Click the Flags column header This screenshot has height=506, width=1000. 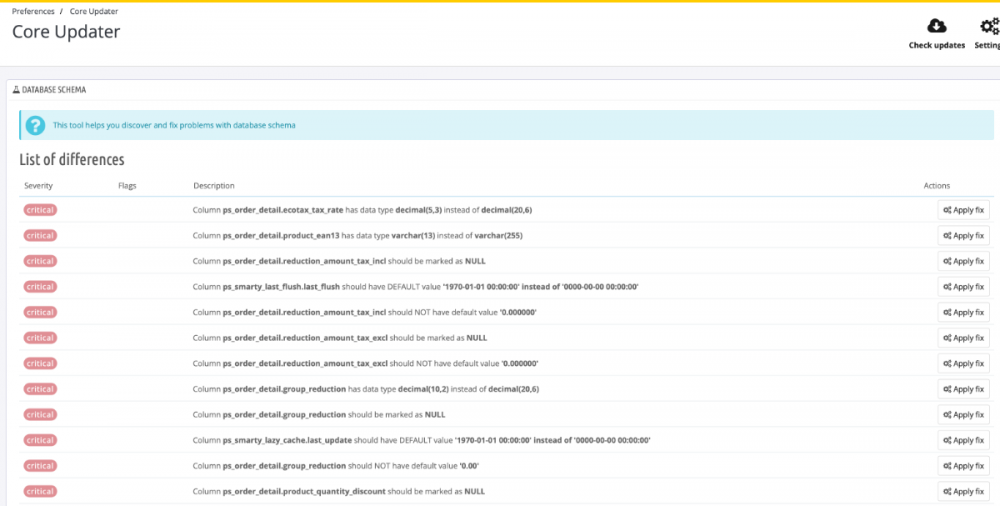point(127,186)
